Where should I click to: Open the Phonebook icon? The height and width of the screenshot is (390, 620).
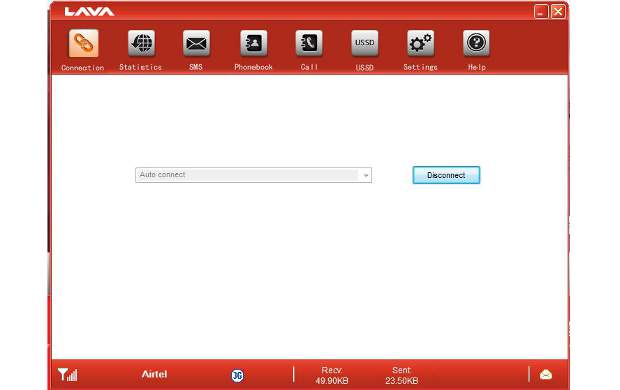253,43
